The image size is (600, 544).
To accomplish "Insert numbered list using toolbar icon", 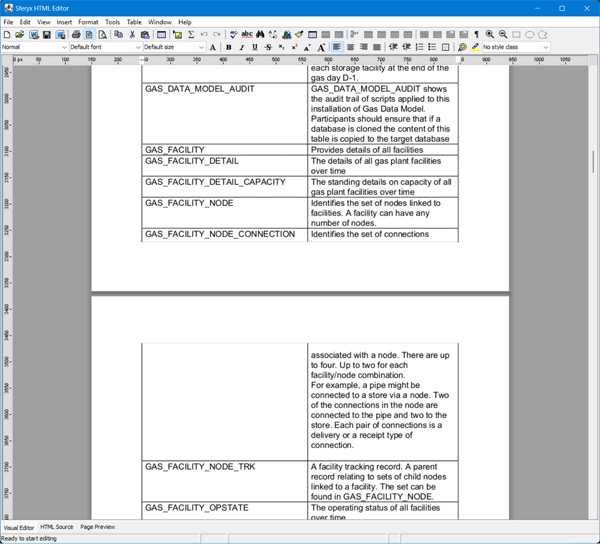I will [x=419, y=47].
